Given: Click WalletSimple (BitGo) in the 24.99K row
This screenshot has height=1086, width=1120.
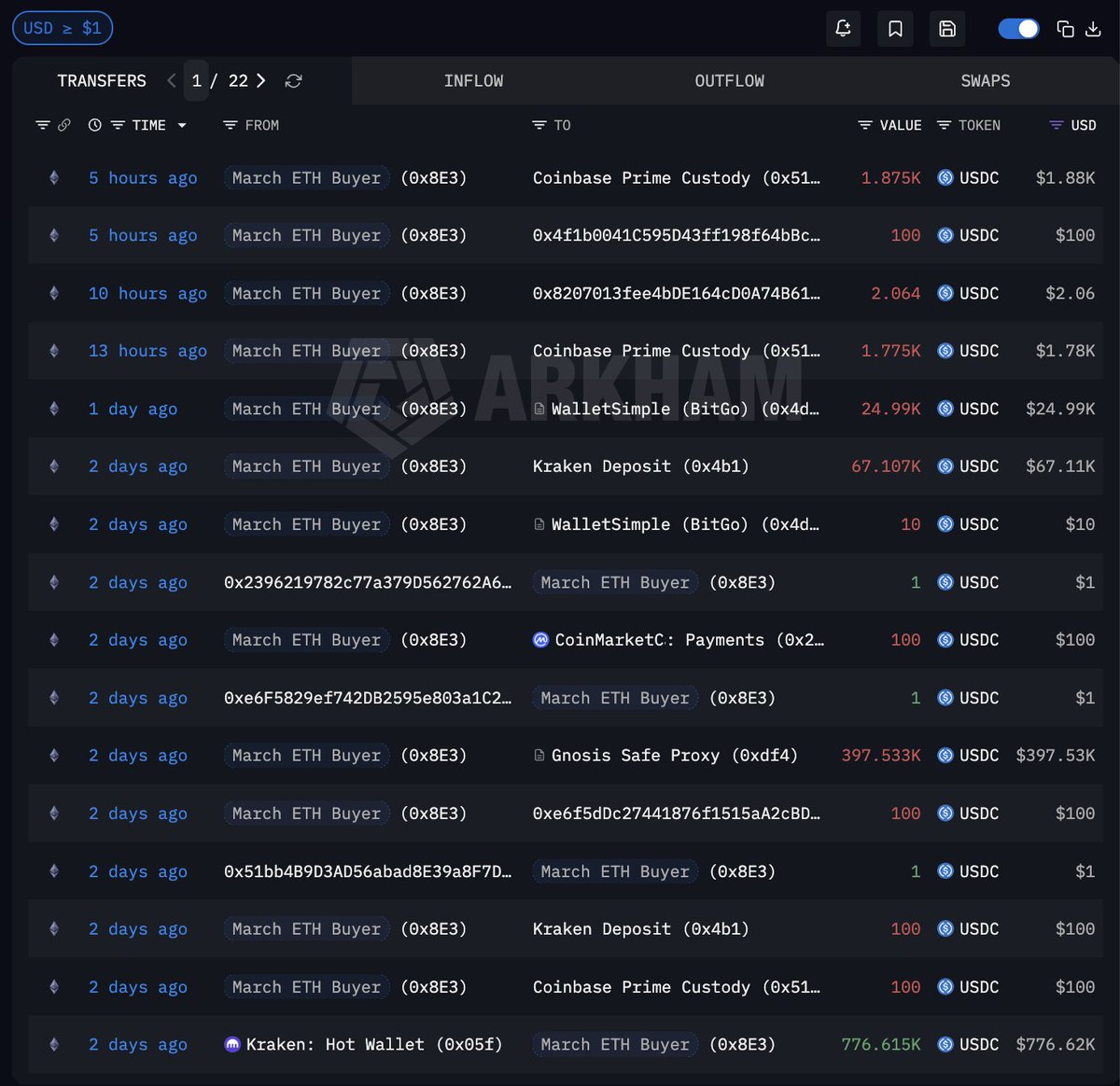Looking at the screenshot, I should [685, 409].
